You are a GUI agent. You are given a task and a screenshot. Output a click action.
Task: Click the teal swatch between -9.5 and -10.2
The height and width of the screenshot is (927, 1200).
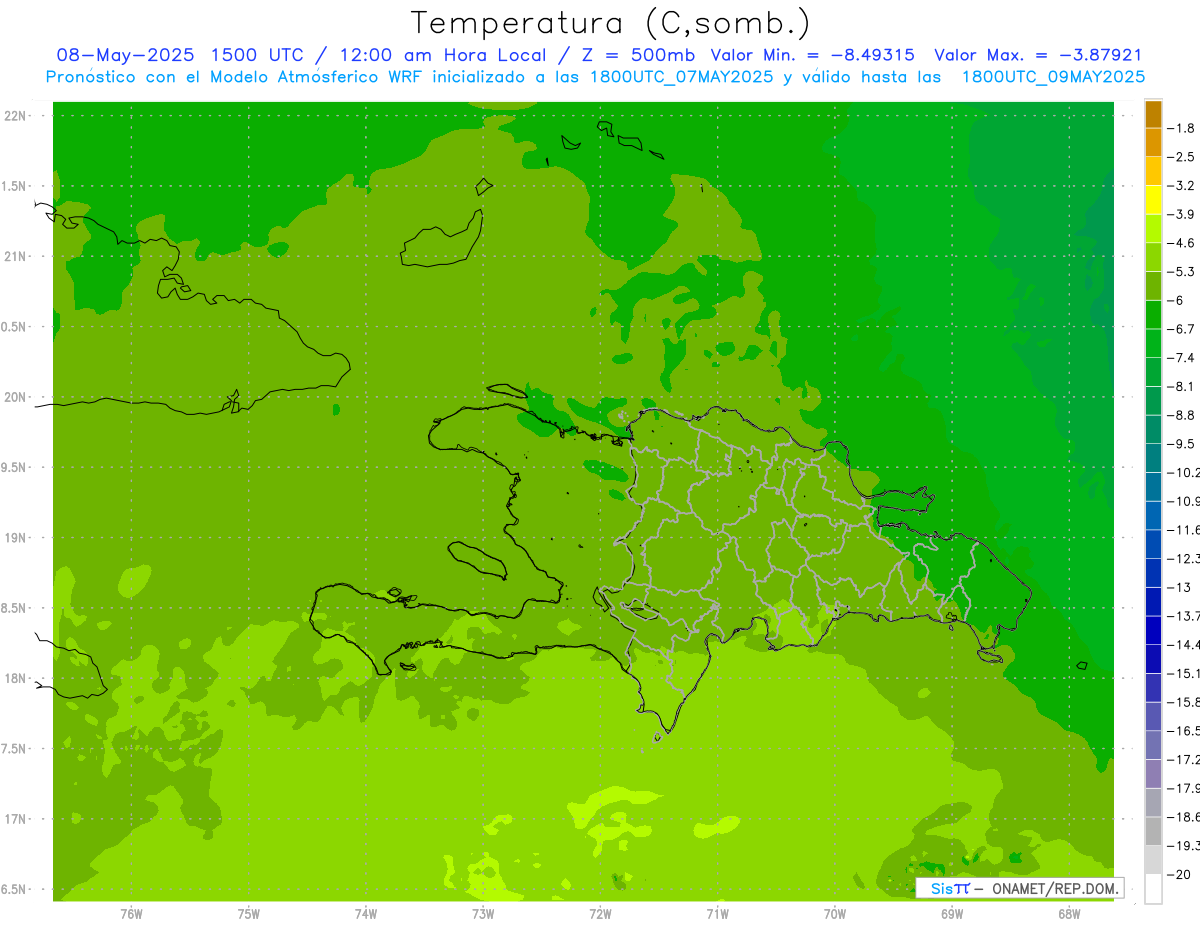coord(1153,458)
